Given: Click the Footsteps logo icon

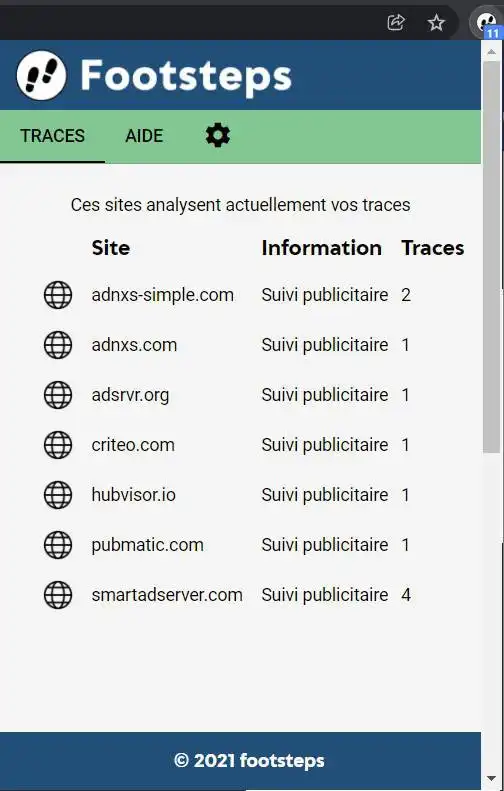Looking at the screenshot, I should click(x=41, y=75).
